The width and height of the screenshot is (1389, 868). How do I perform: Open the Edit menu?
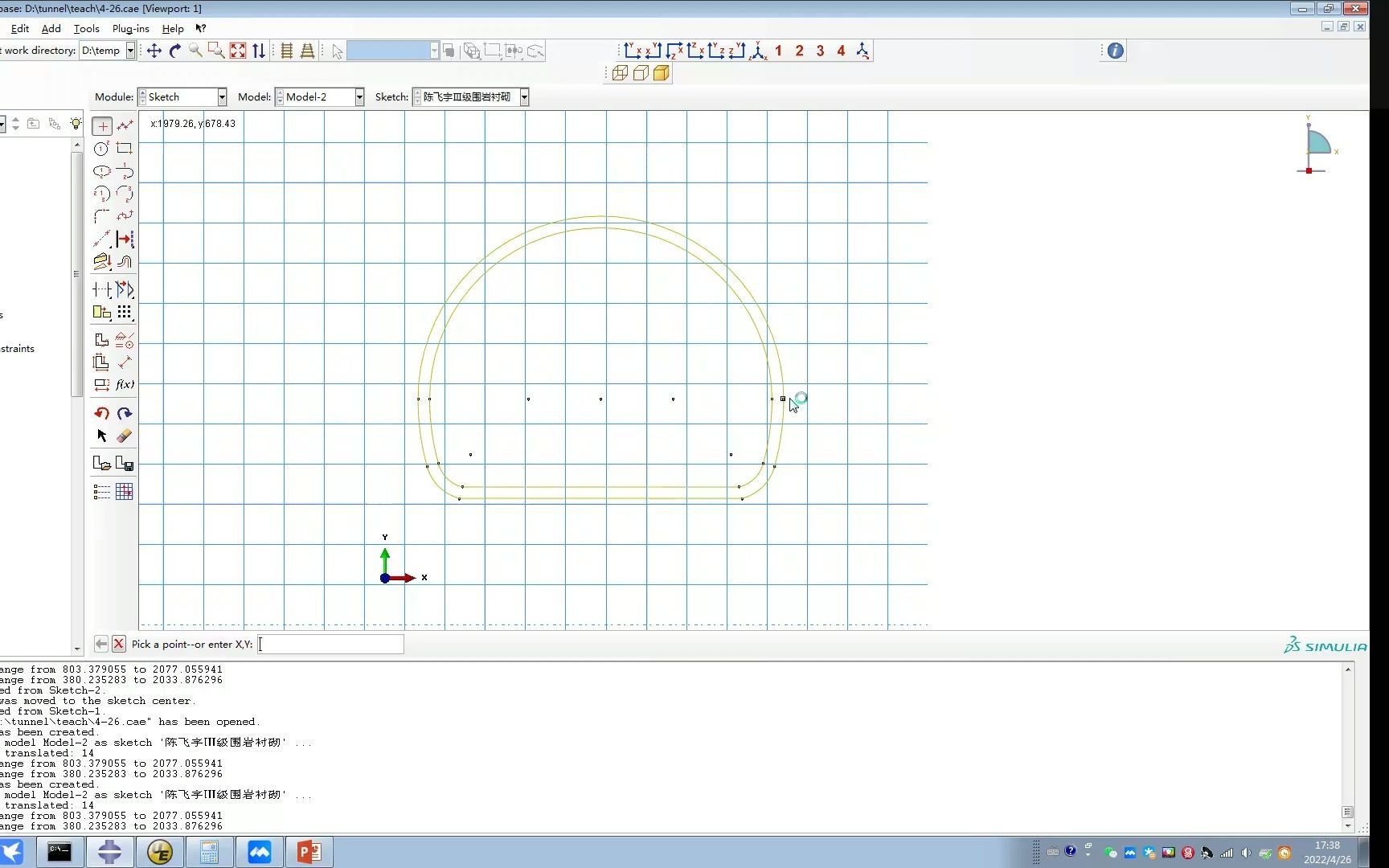(x=20, y=29)
